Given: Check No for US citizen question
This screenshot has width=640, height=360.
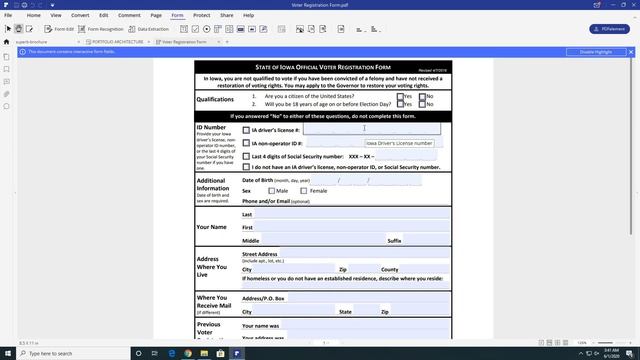Looking at the screenshot, I should 422,96.
